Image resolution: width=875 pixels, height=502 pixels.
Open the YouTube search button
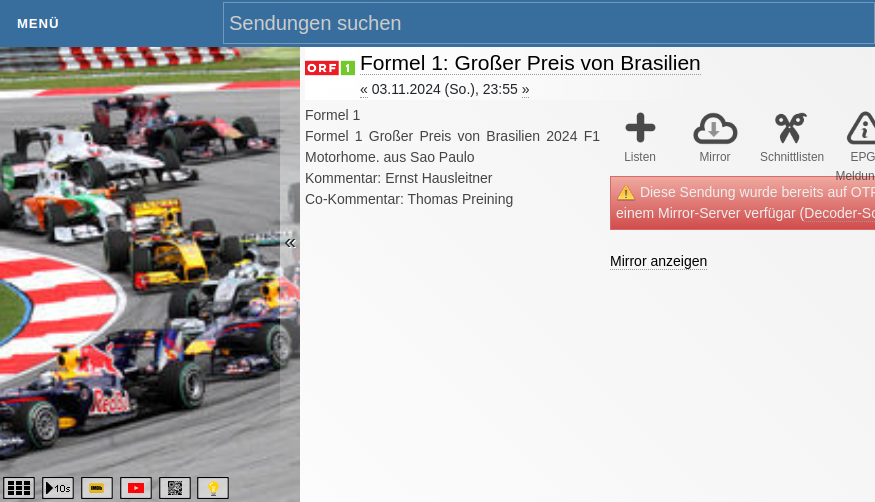click(x=136, y=488)
